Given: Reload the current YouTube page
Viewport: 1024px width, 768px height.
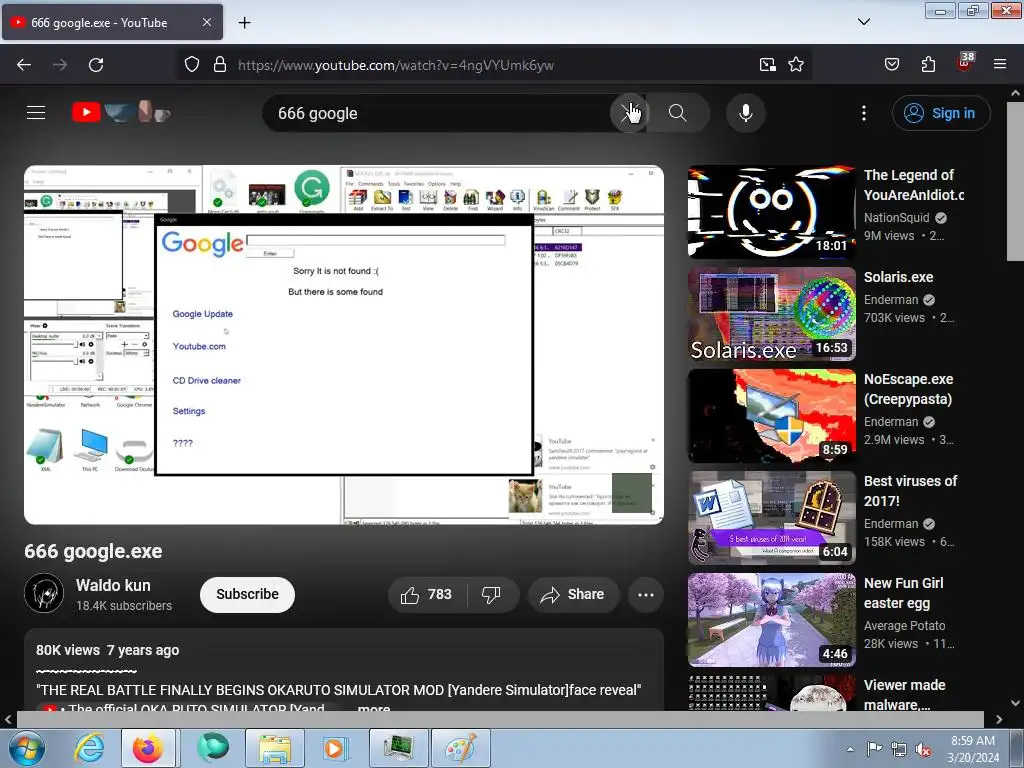Looking at the screenshot, I should [x=96, y=65].
